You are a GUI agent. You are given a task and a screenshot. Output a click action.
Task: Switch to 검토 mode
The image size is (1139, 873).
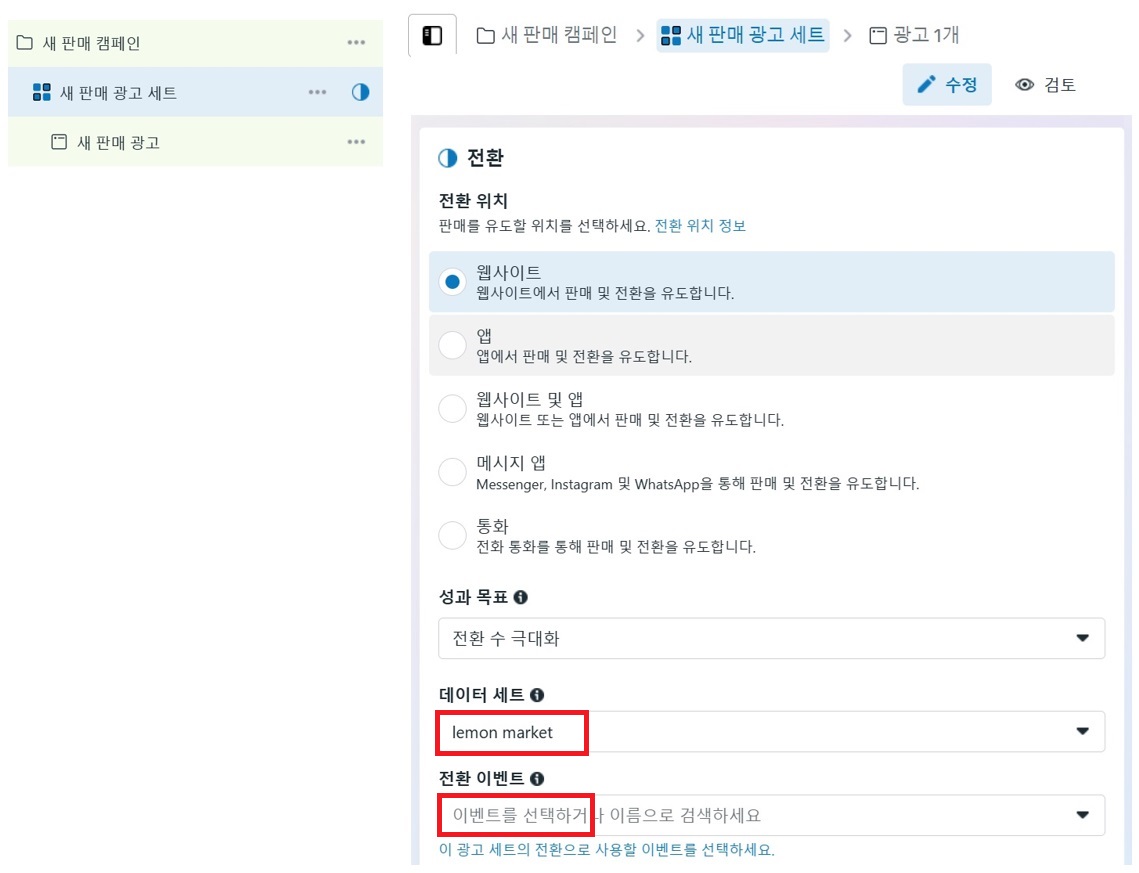[x=1045, y=85]
